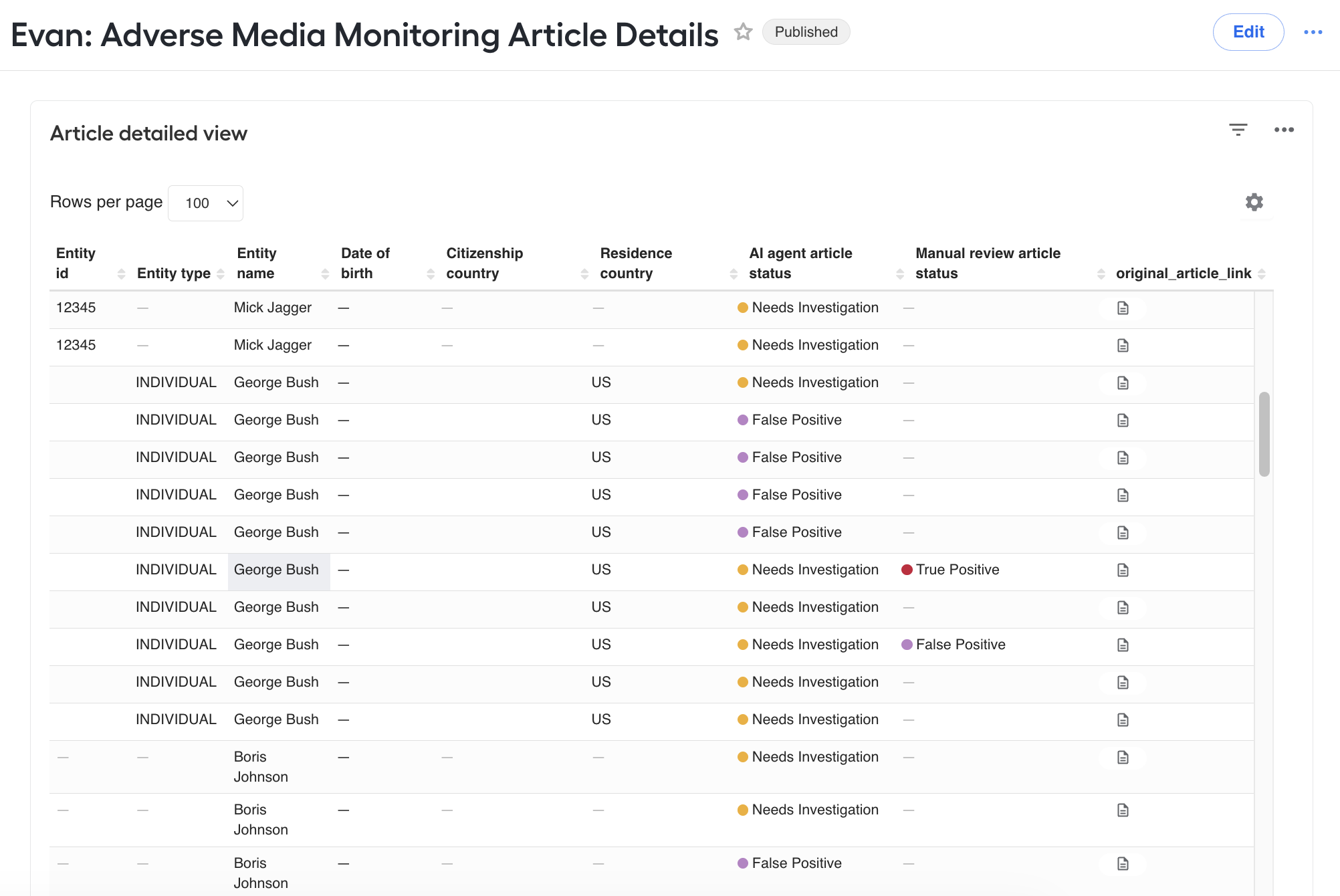Image resolution: width=1340 pixels, height=896 pixels.
Task: Click the second 12345 entity id cell
Action: click(76, 345)
